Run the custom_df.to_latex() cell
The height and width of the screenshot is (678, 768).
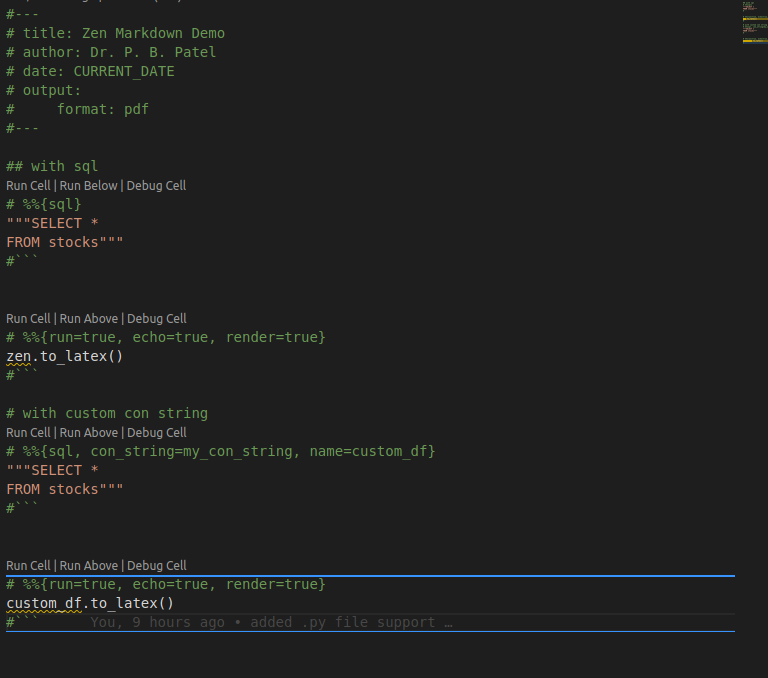(28, 565)
